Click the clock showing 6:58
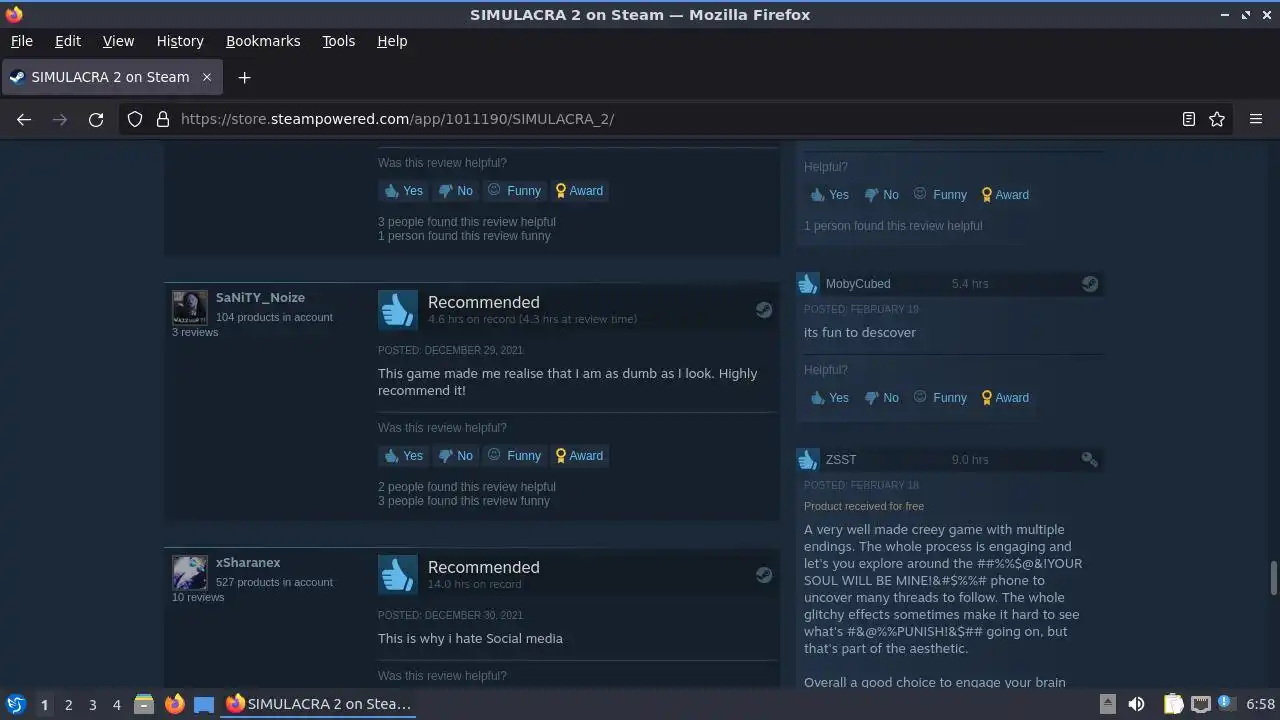1280x720 pixels. (x=1260, y=704)
